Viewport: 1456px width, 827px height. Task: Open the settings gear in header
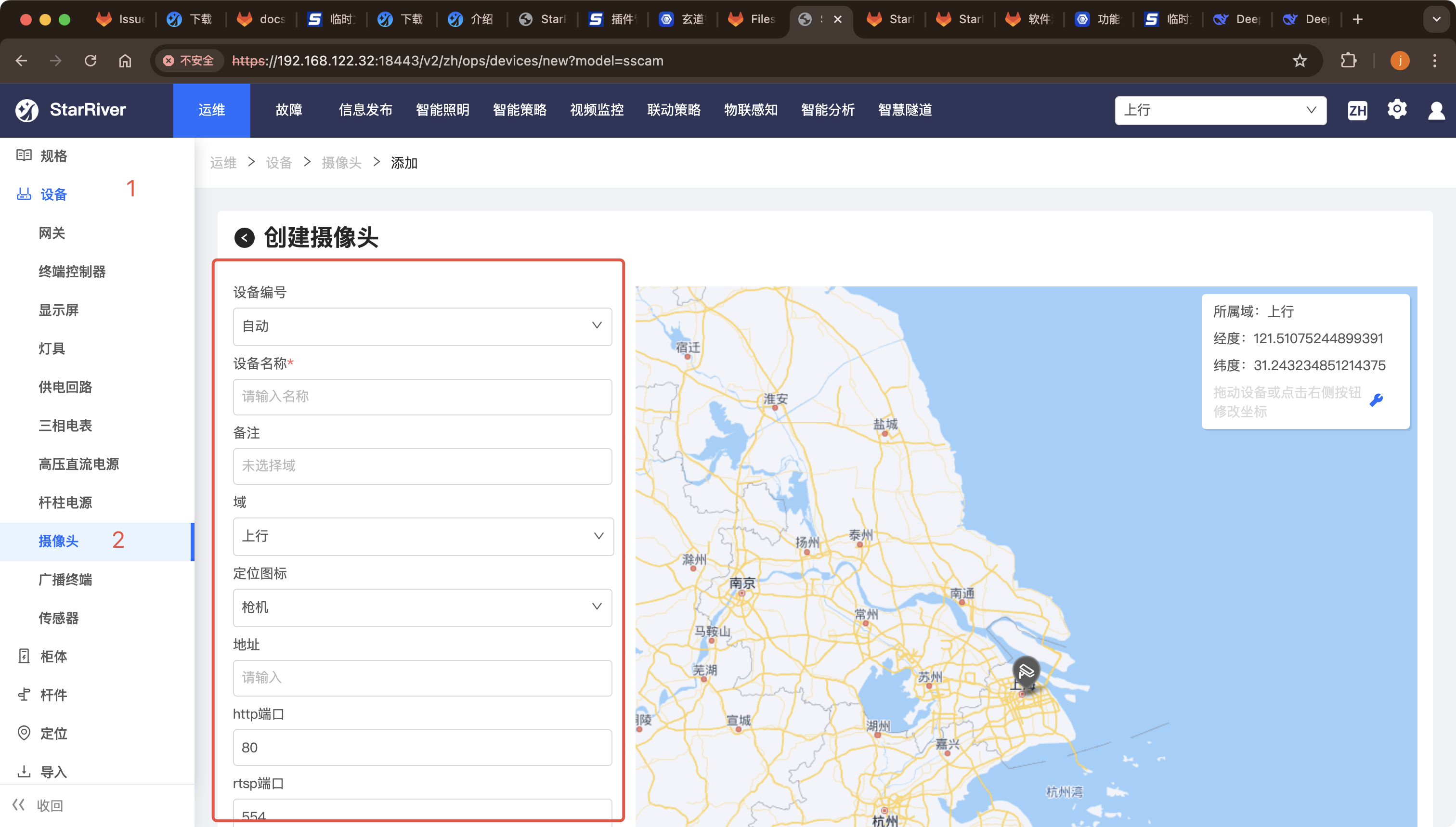tap(1397, 109)
